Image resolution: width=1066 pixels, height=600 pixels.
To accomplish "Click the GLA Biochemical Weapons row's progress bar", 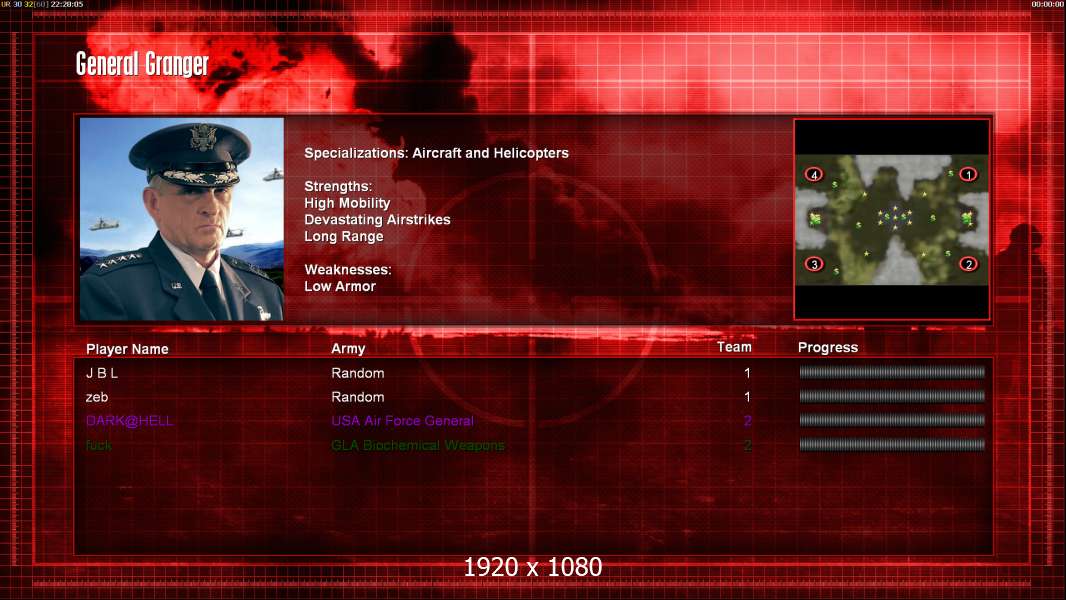I will [892, 444].
